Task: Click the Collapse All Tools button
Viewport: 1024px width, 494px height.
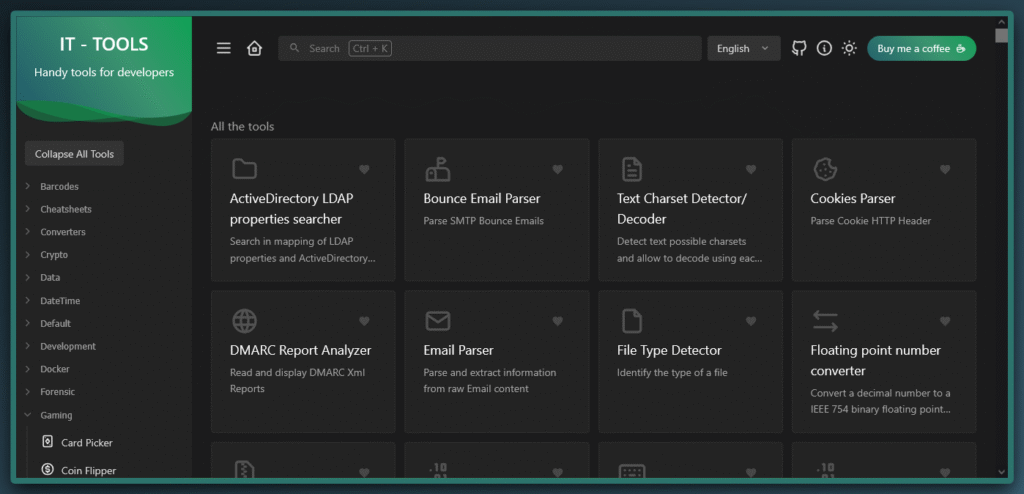Action: [x=74, y=154]
